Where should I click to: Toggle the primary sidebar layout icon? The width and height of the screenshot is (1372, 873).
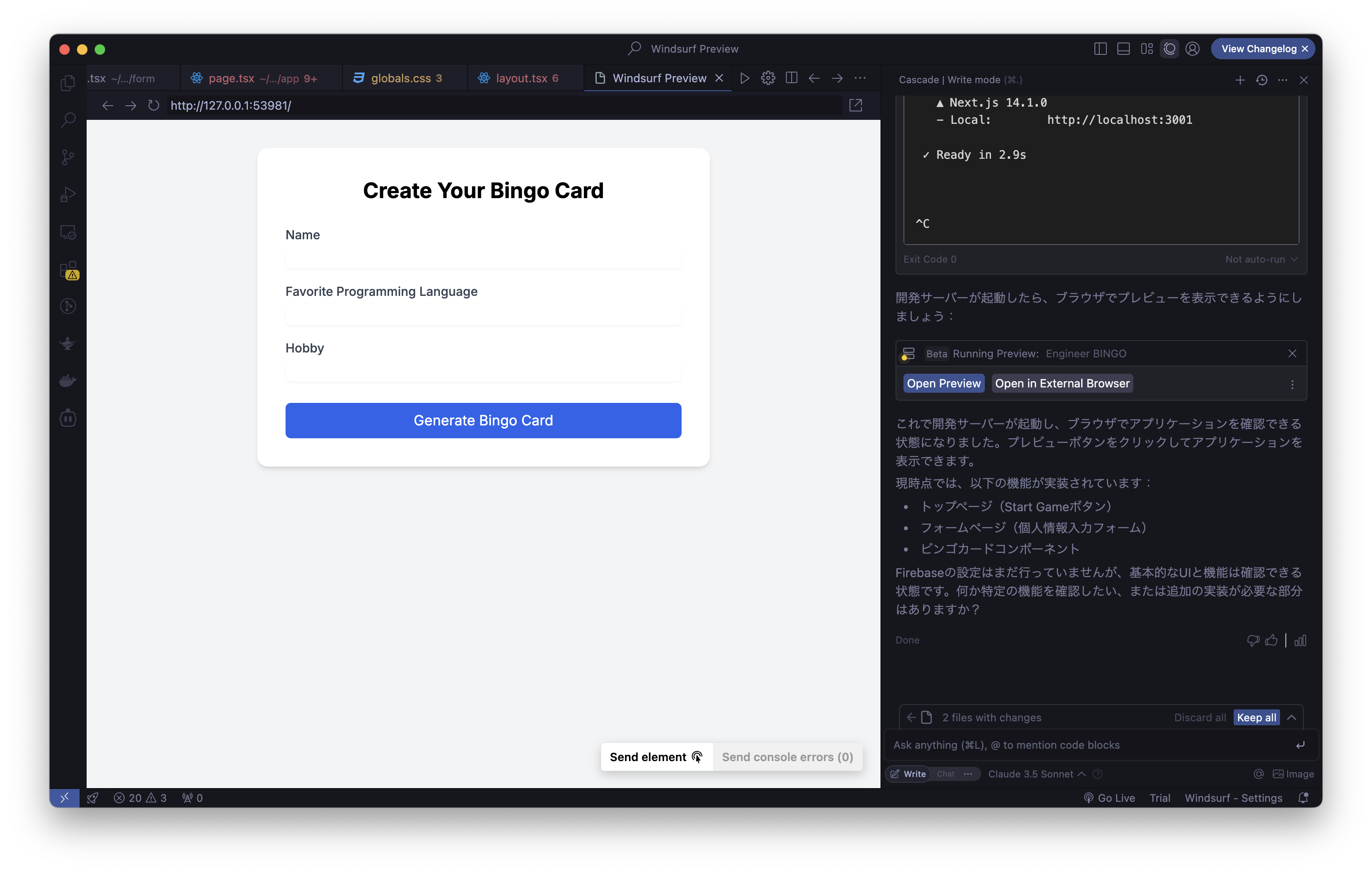[x=1100, y=49]
